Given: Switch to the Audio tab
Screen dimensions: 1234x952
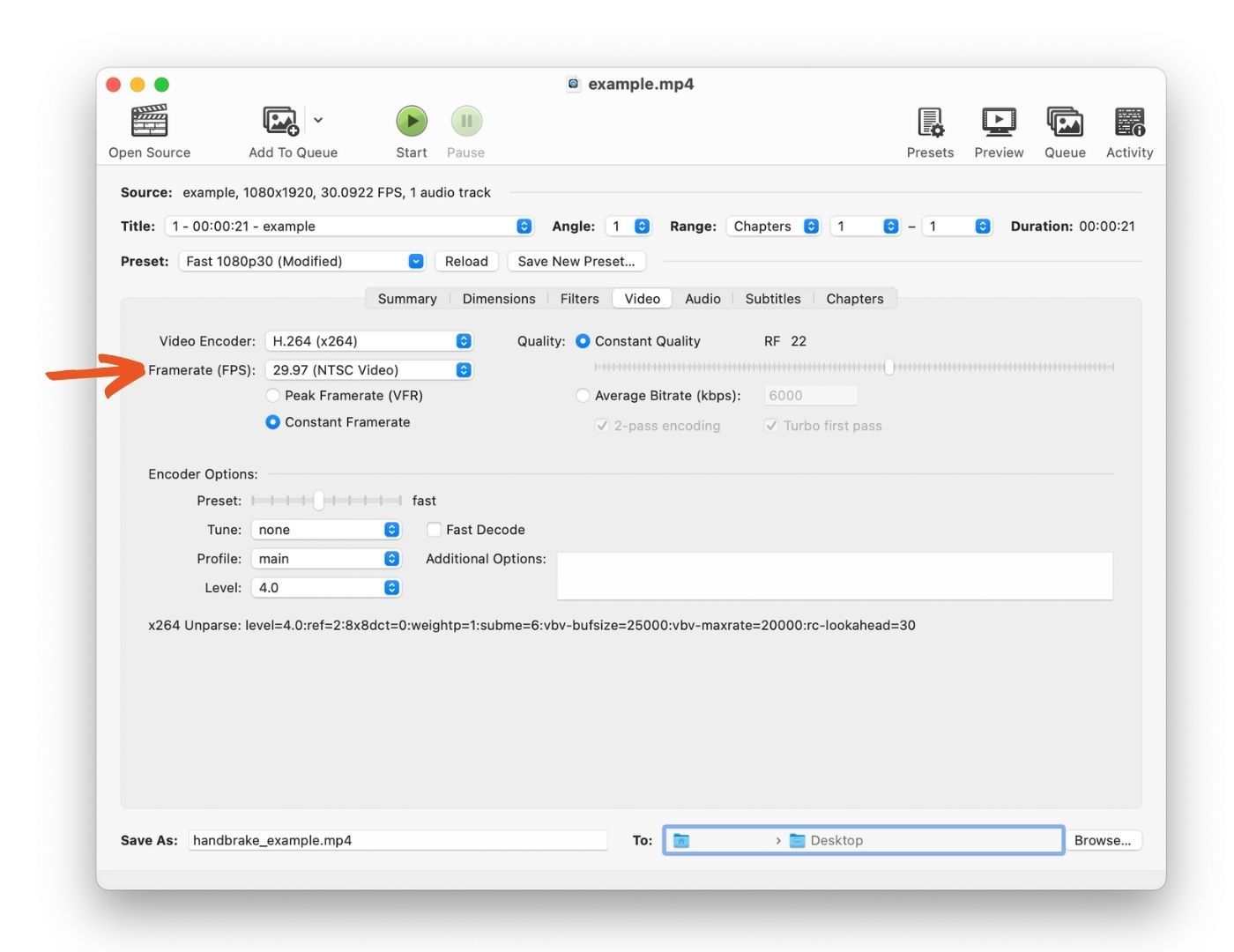Looking at the screenshot, I should click(702, 298).
